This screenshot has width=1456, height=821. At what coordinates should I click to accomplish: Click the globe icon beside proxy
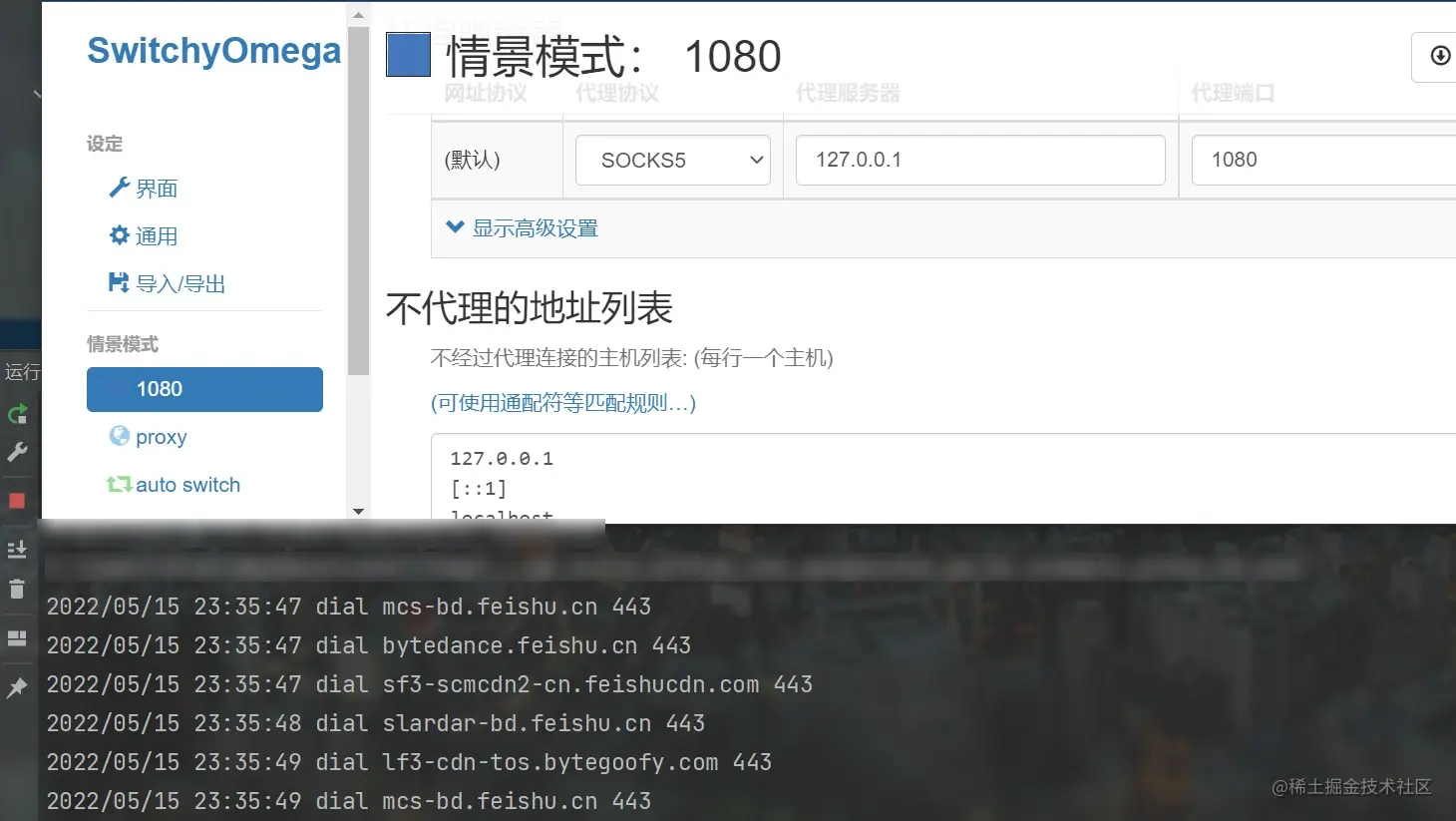pyautogui.click(x=119, y=436)
